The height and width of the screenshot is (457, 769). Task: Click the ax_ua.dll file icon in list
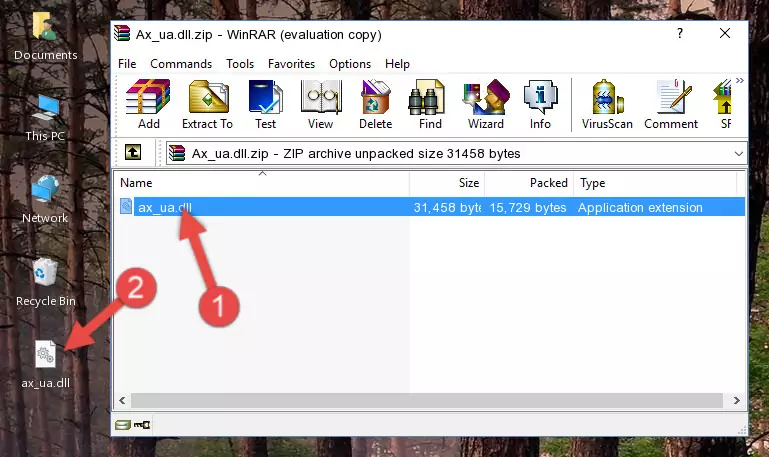[126, 206]
